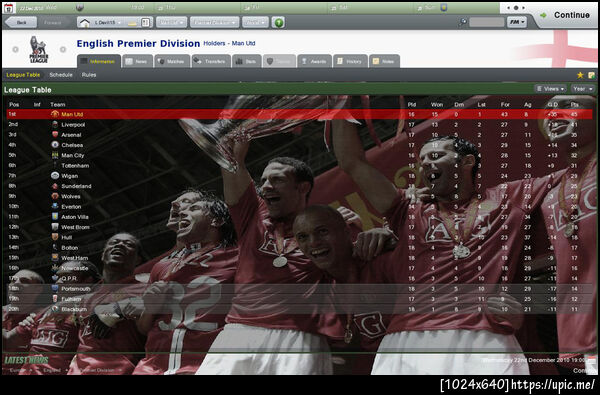Viewport: 600px width, 395px height.
Task: Go to next competition arrow
Action: tap(63, 49)
